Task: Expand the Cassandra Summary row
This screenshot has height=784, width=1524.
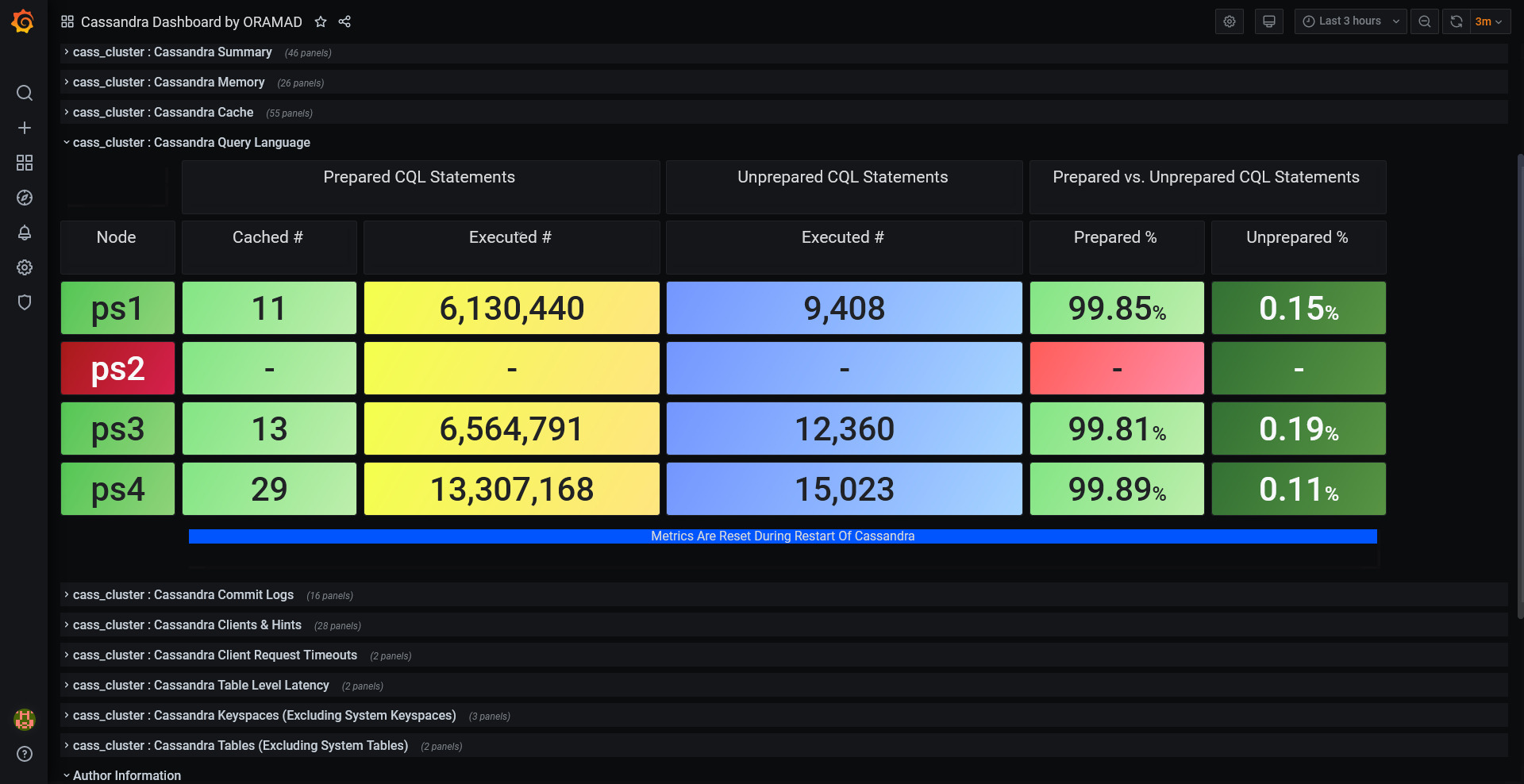Action: click(172, 52)
